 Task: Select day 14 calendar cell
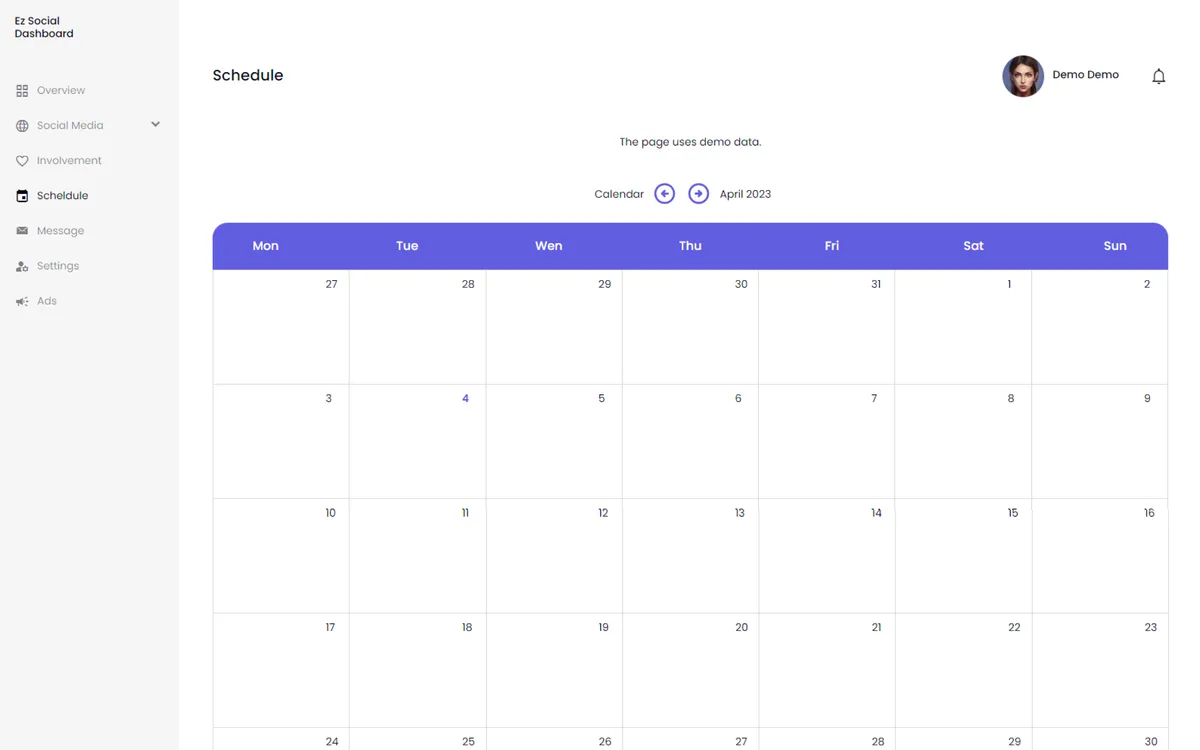pyautogui.click(x=827, y=556)
